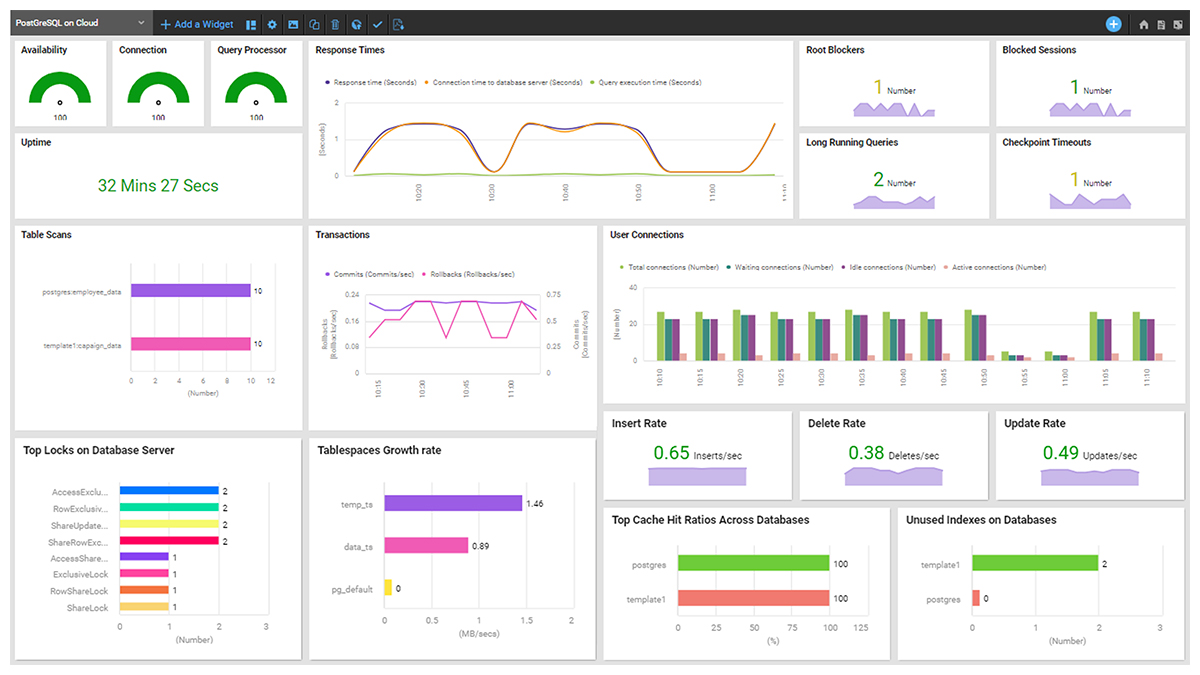The image size is (1200, 675).
Task: Export dashboard with the PDF icon
Action: (398, 24)
